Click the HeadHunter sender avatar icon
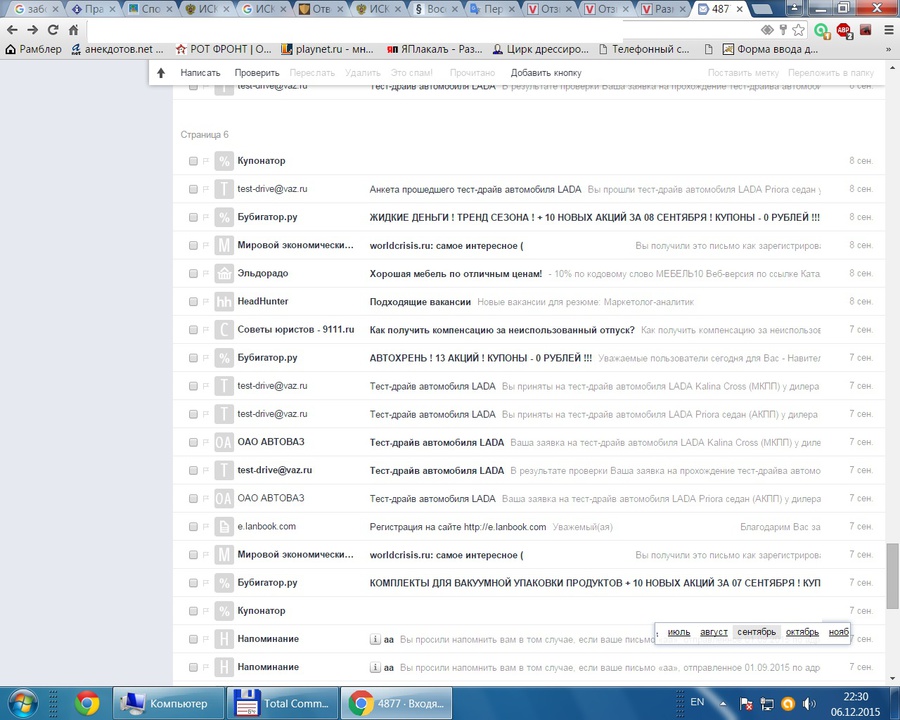The height and width of the screenshot is (720, 900). point(223,301)
